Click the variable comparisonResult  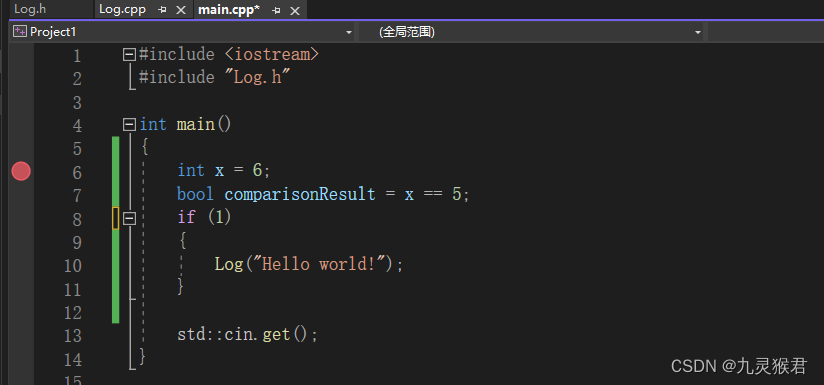300,195
